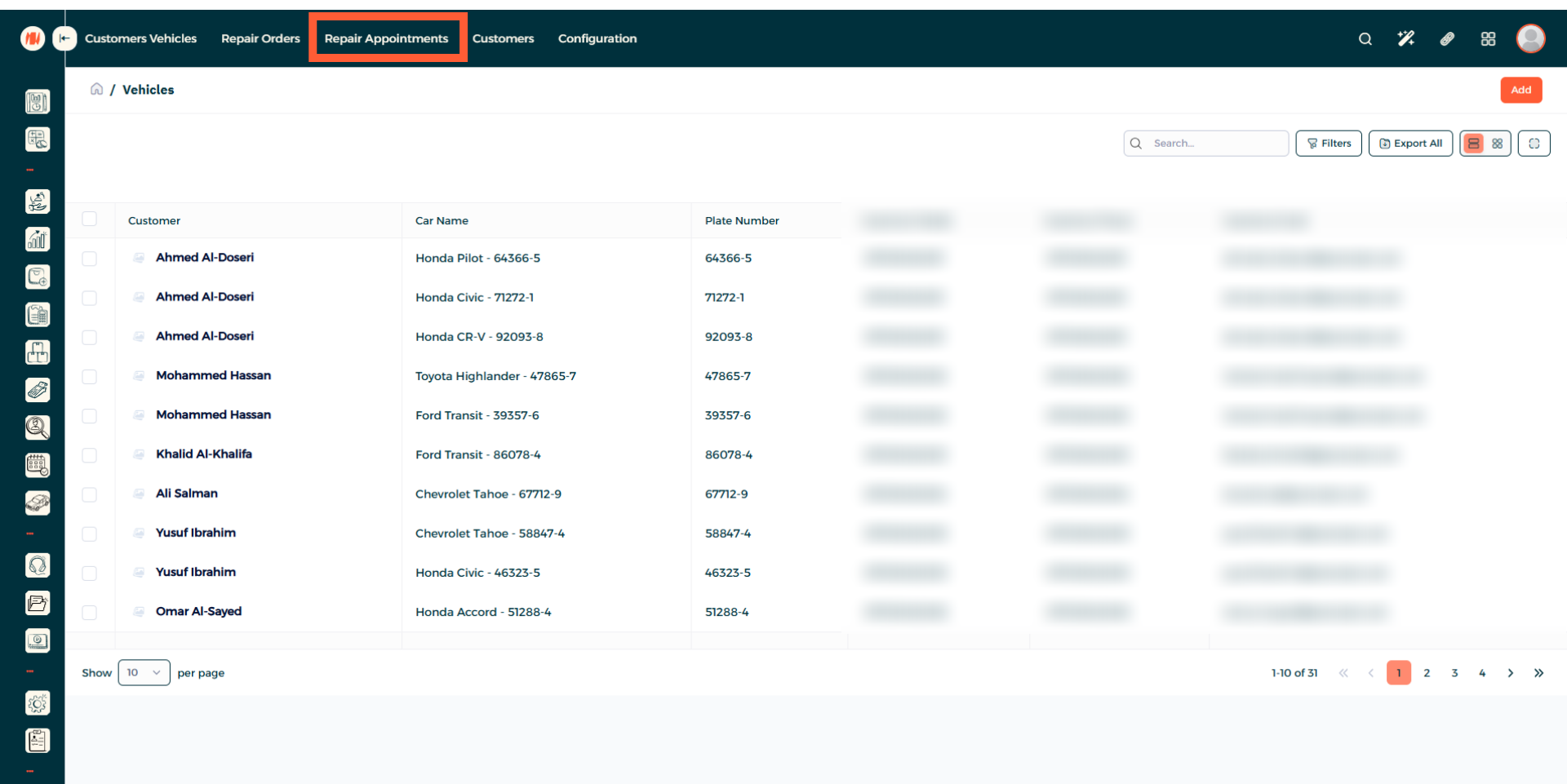Screen dimensions: 1567x784
Task: Go to next page with right chevron
Action: (1510, 673)
